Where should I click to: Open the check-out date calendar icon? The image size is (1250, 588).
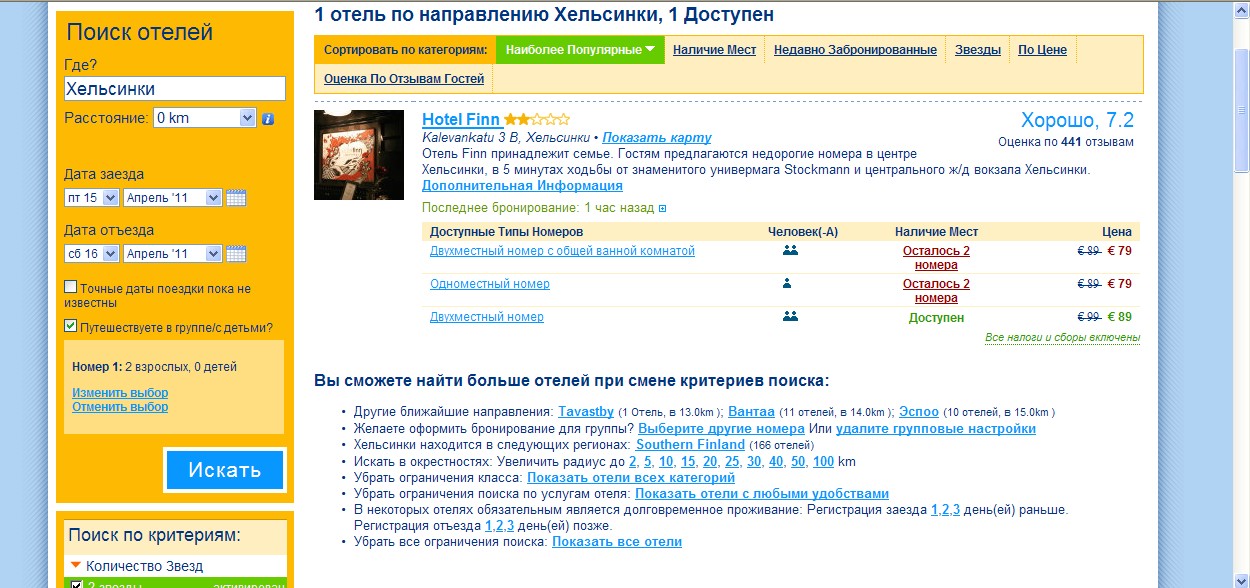click(x=236, y=253)
